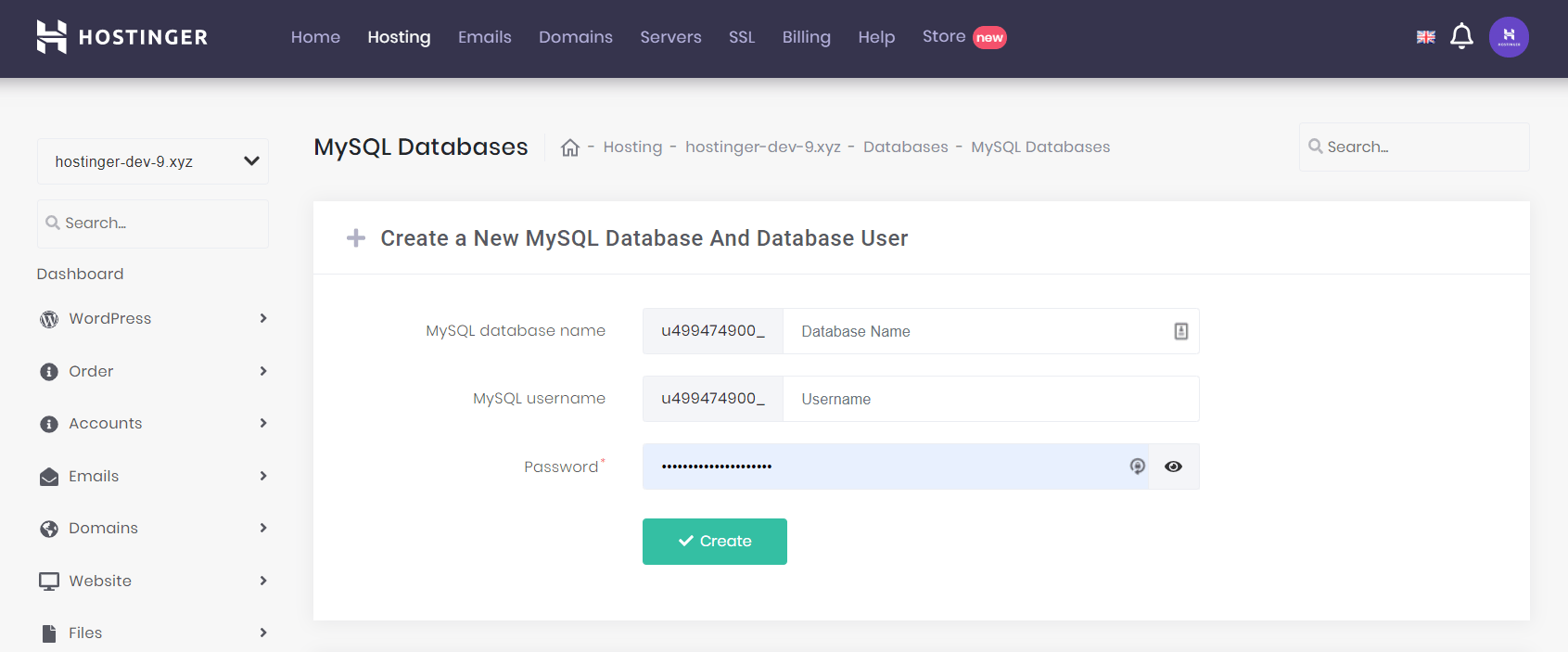Click the password generator icon
This screenshot has width=1568, height=652.
coord(1137,467)
